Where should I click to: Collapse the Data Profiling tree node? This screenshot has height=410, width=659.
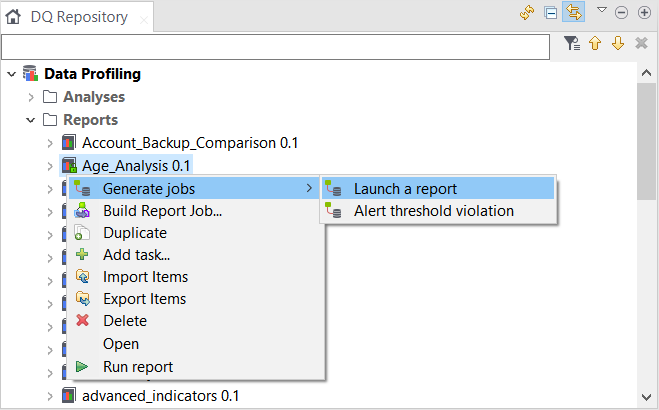tap(12, 74)
